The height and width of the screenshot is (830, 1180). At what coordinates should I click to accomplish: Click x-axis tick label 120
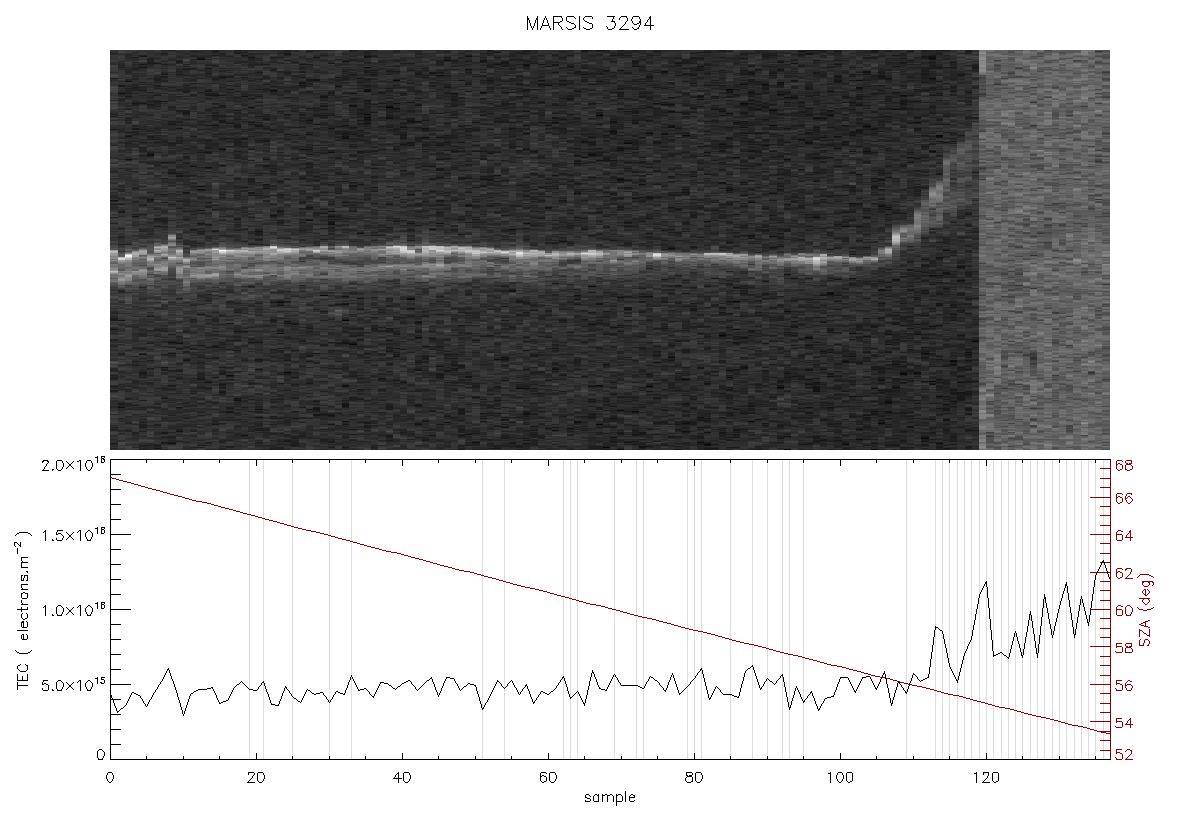pos(986,777)
